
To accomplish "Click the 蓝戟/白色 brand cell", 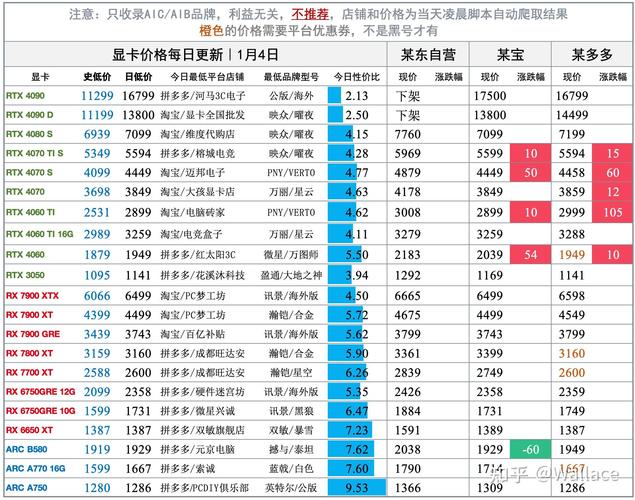I will [291, 468].
